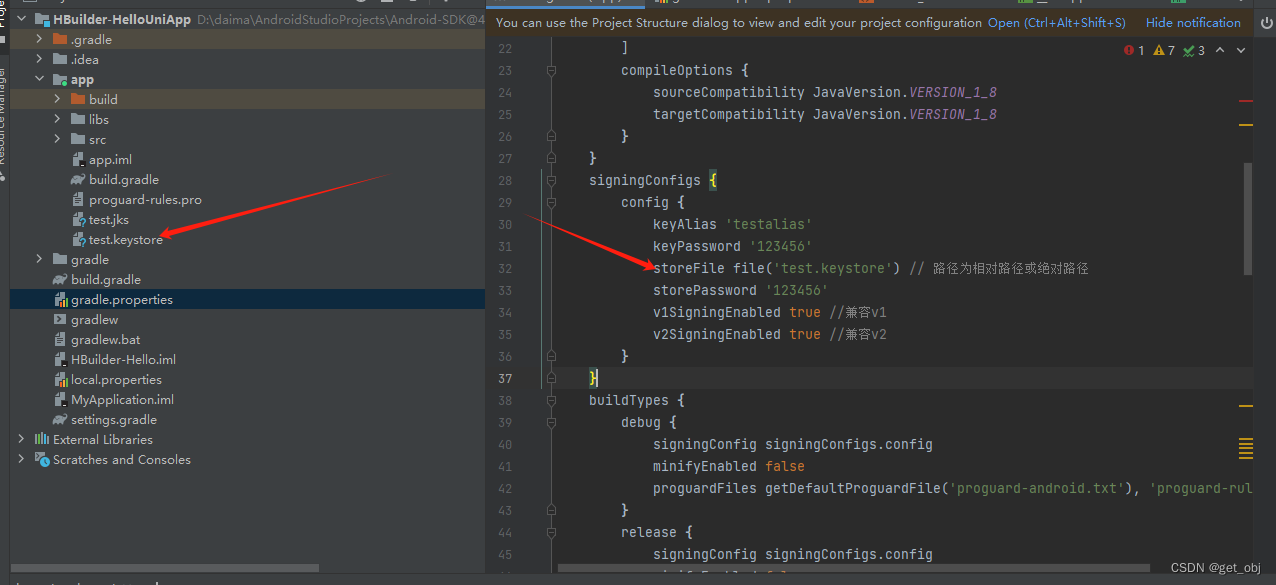The width and height of the screenshot is (1276, 585).
Task: Select test.jks in project tree
Action: (x=108, y=220)
